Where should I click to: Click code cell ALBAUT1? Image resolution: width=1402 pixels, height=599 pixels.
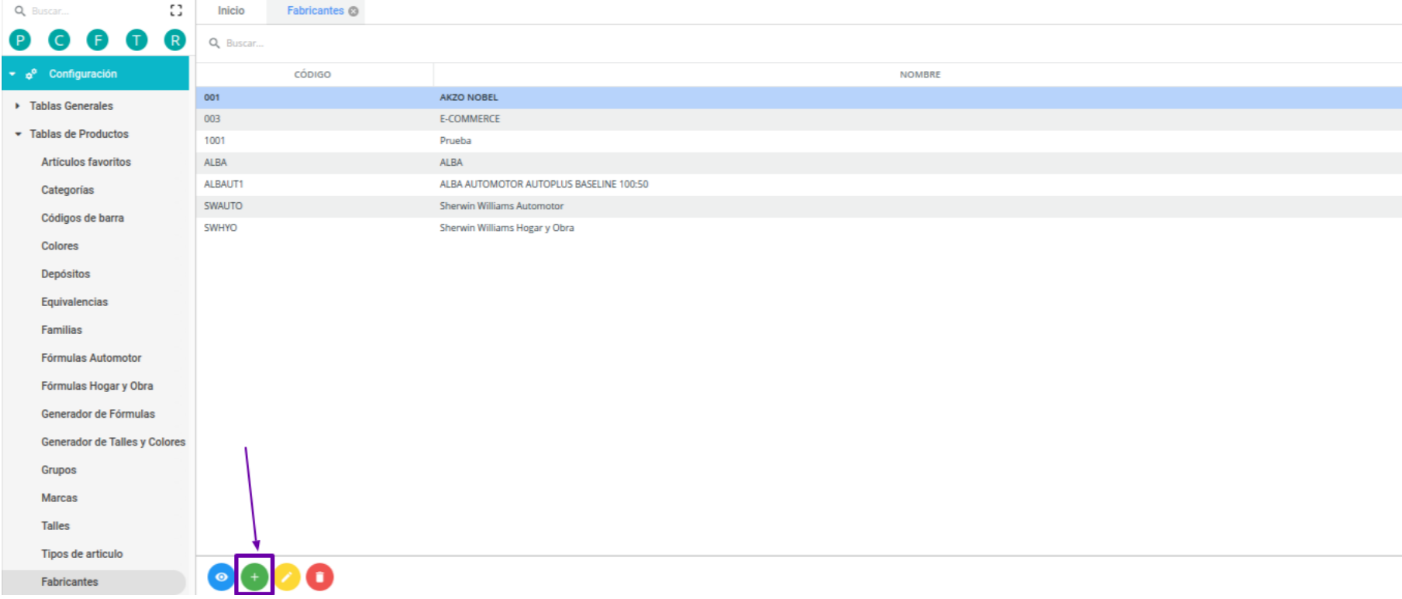(x=223, y=184)
